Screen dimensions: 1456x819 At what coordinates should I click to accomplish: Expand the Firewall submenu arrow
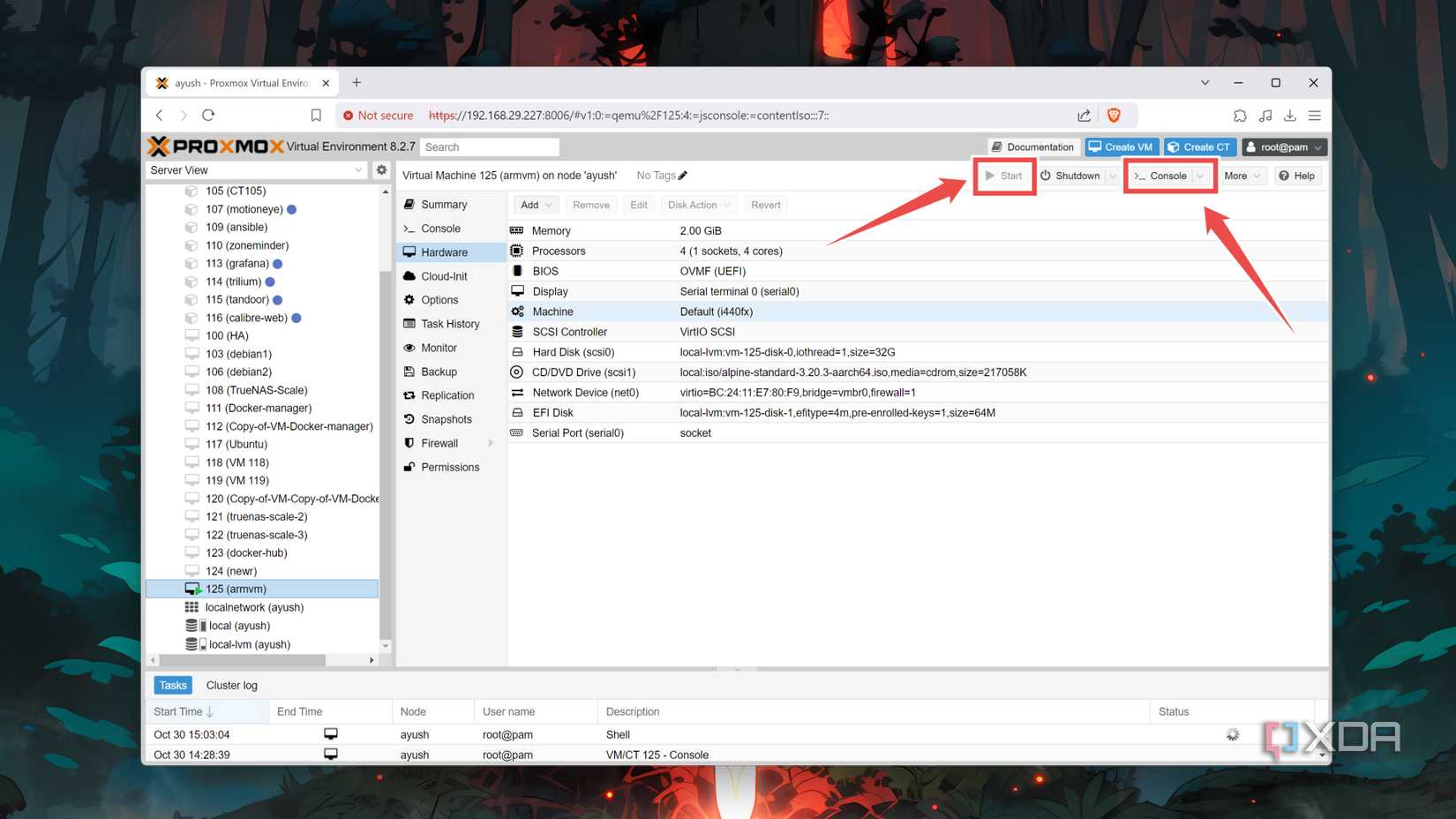(491, 443)
